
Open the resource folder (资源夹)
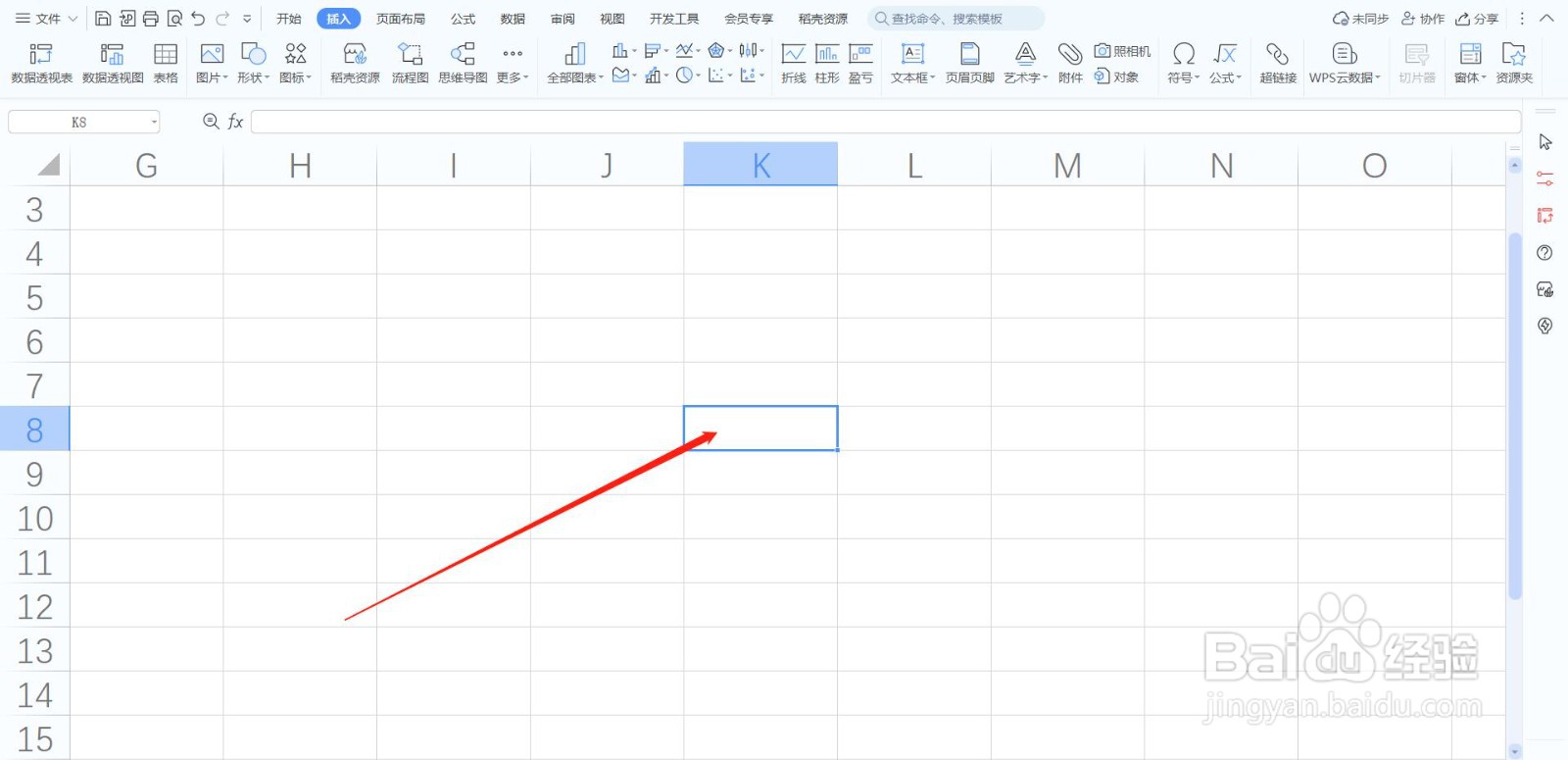pos(1514,63)
